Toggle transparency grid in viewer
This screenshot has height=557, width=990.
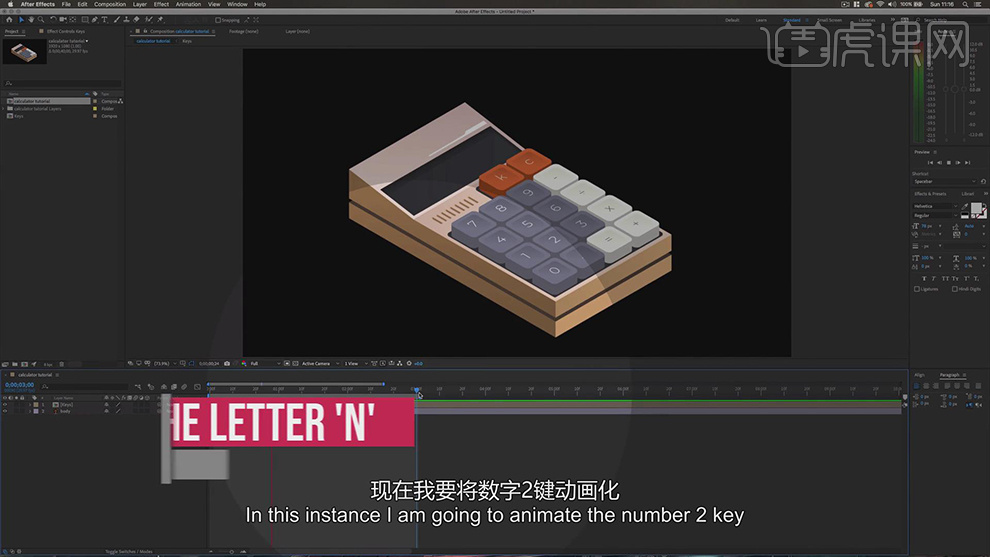tap(295, 364)
